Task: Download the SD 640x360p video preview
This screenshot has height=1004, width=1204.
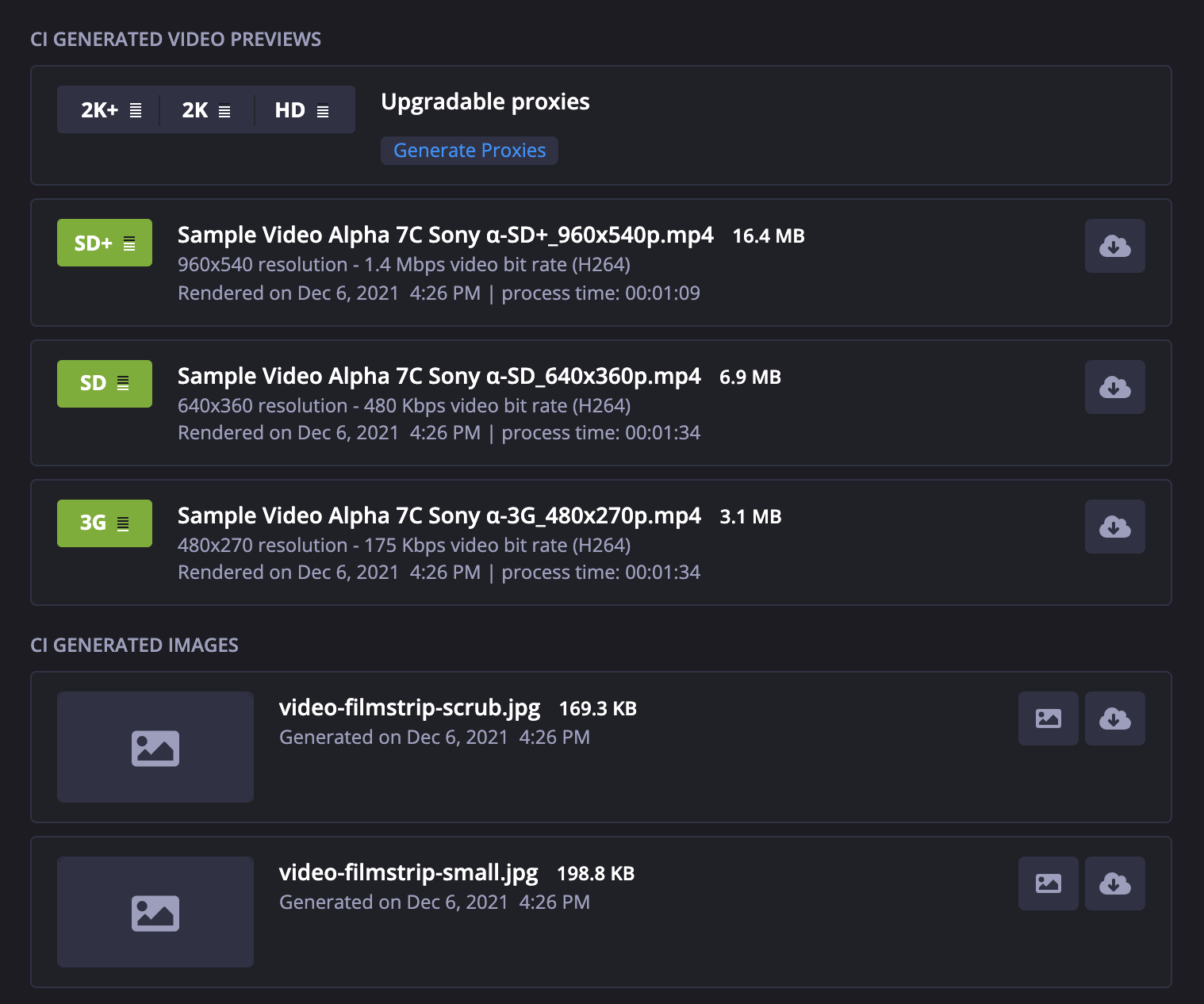Action: (1114, 387)
